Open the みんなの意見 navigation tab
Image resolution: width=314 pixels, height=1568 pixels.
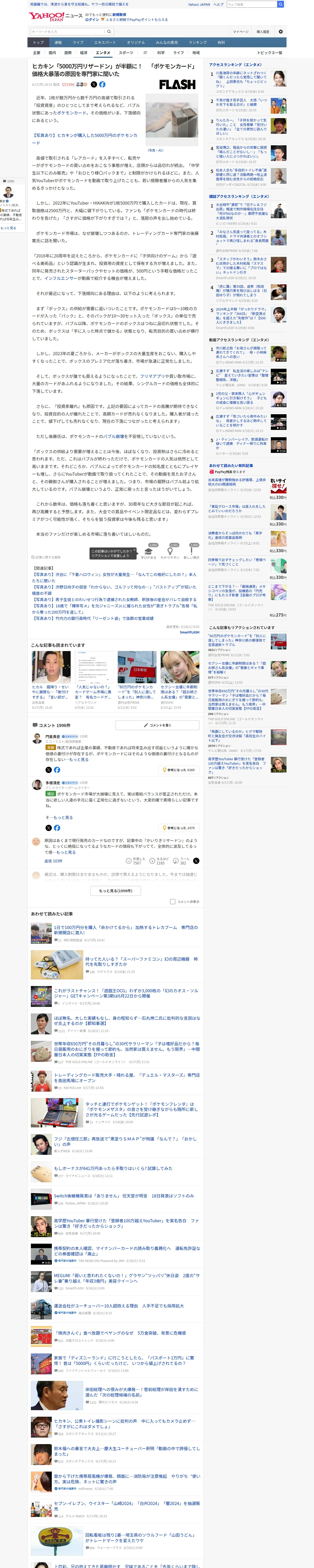pyautogui.click(x=166, y=43)
